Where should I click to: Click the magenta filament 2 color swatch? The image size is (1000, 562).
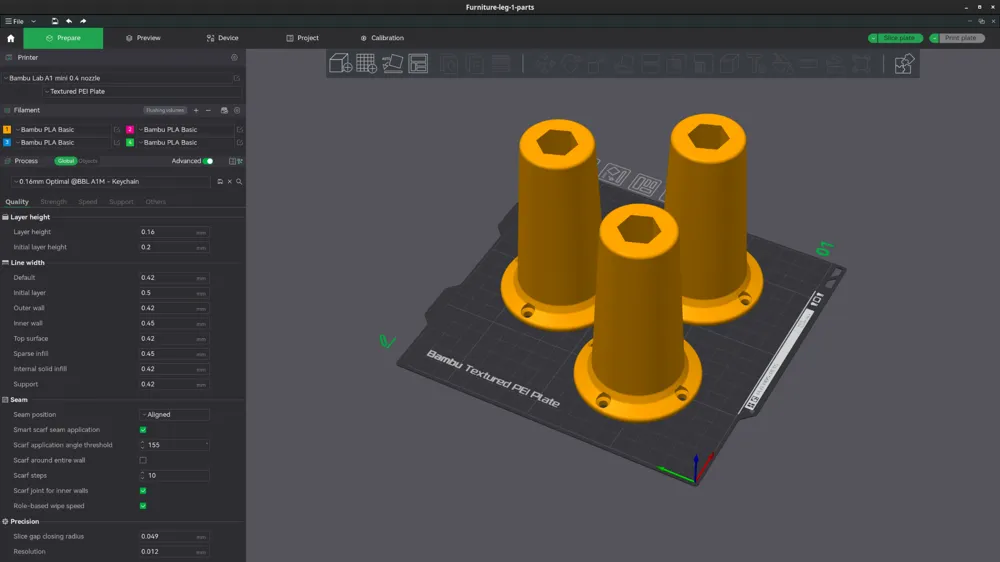pyautogui.click(x=130, y=129)
